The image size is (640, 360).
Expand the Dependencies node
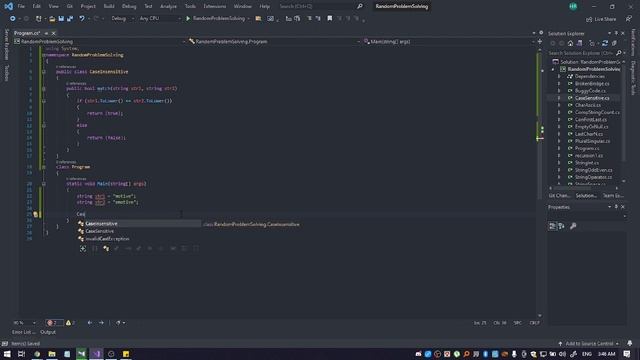(x=559, y=77)
